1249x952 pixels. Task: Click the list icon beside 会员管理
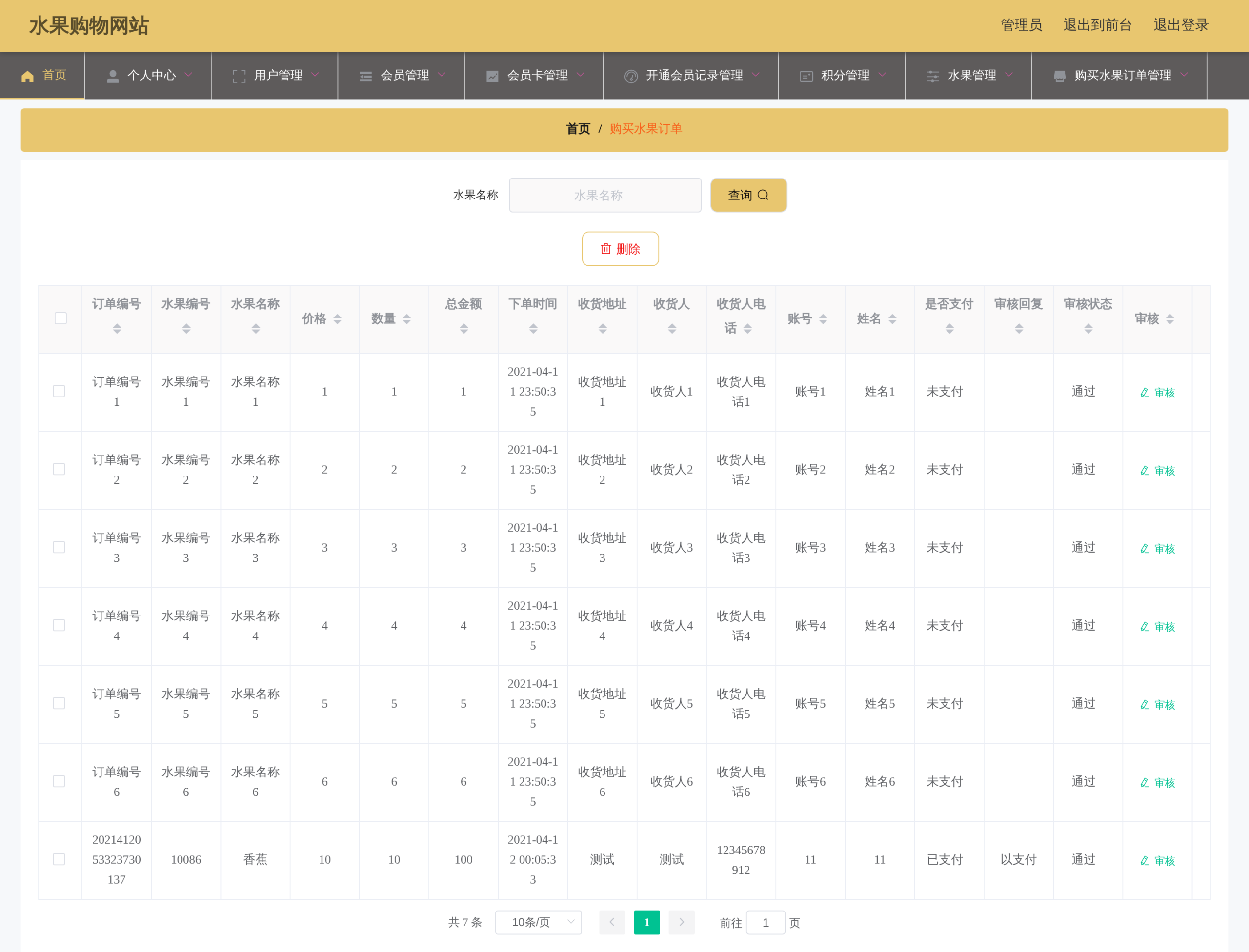click(366, 76)
